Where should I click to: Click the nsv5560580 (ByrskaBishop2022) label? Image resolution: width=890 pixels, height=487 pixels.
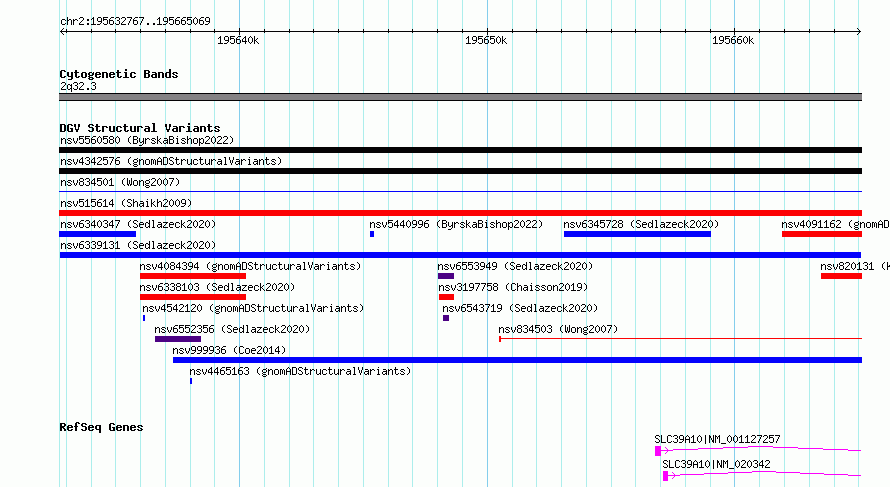pyautogui.click(x=146, y=140)
